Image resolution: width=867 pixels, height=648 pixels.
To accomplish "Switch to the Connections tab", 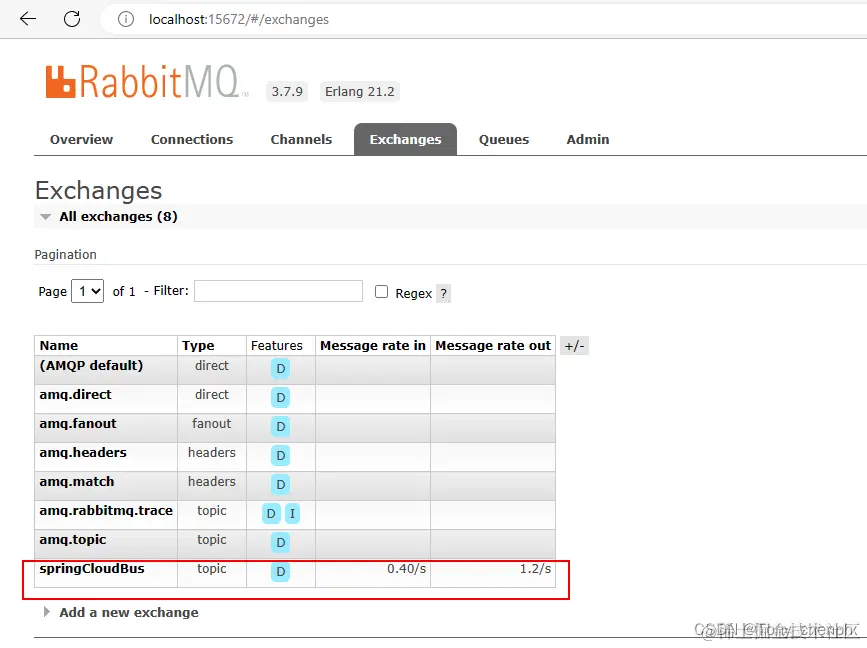I will point(192,139).
